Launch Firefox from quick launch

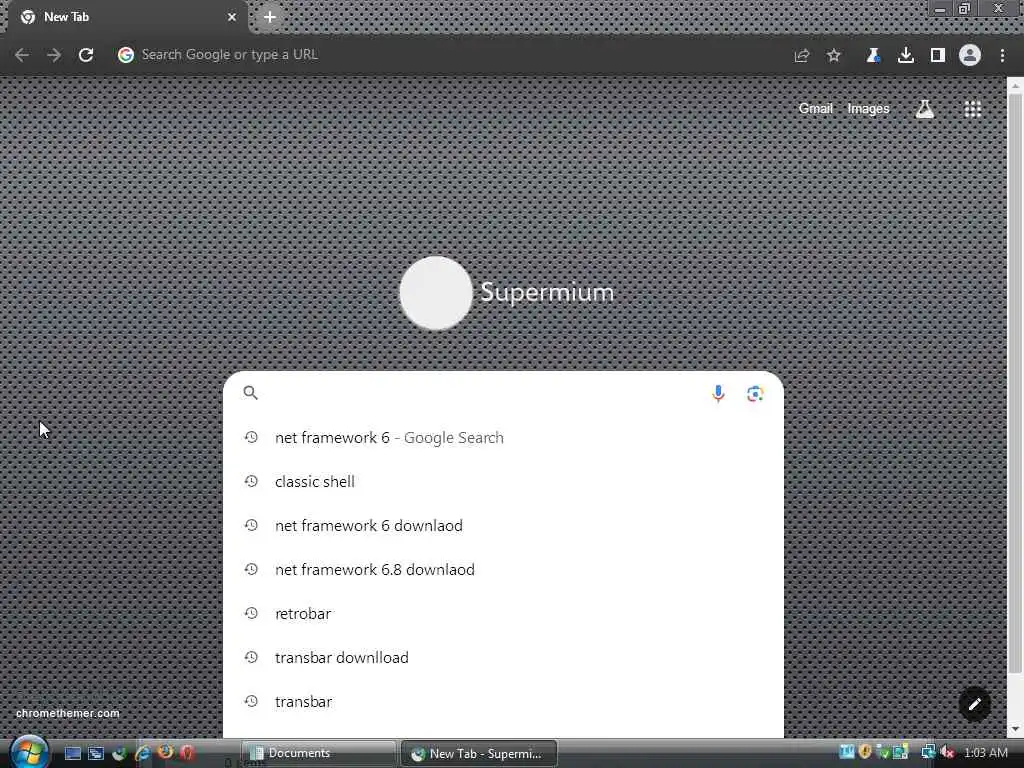tap(165, 752)
